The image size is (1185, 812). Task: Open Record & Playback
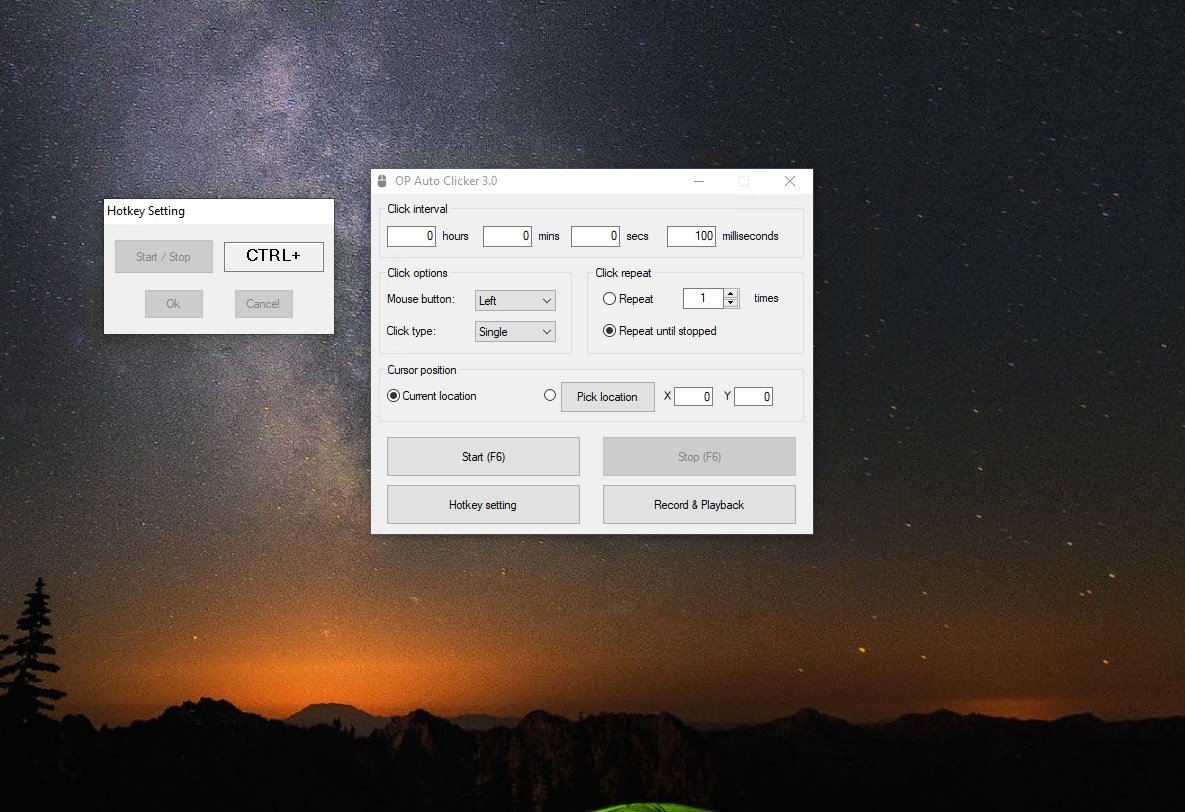(x=699, y=504)
